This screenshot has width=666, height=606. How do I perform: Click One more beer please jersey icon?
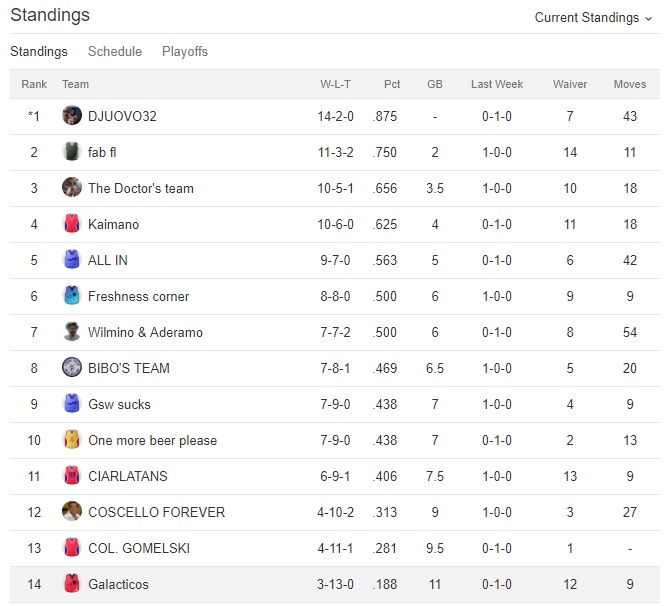[71, 440]
